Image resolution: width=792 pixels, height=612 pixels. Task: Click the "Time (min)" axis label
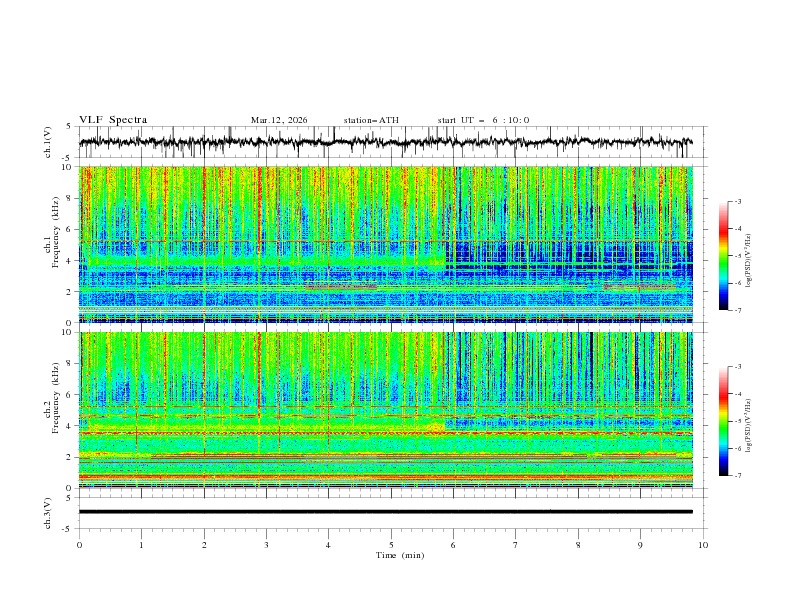tap(400, 555)
